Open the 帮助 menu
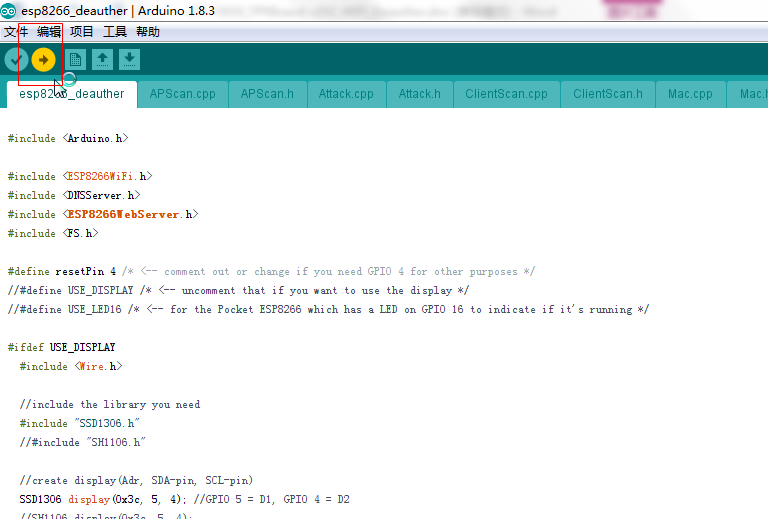 point(148,32)
